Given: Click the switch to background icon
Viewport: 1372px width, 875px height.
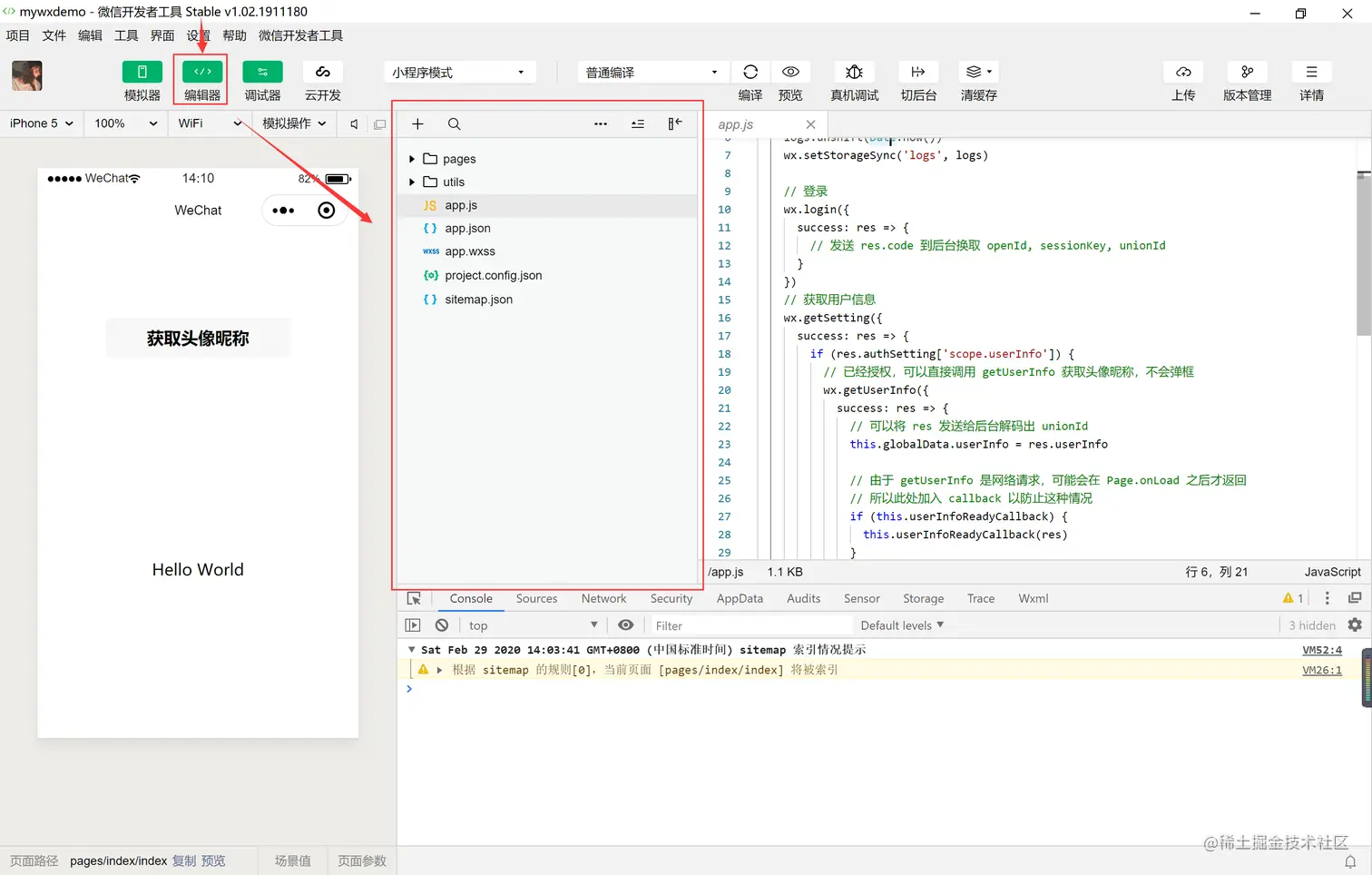Looking at the screenshot, I should coord(918,72).
